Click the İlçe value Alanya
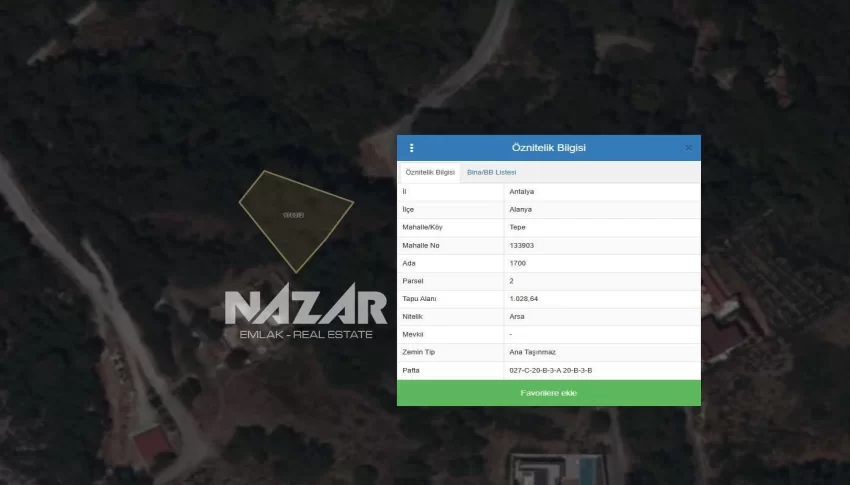Screen dimensions: 850x485 coord(521,209)
